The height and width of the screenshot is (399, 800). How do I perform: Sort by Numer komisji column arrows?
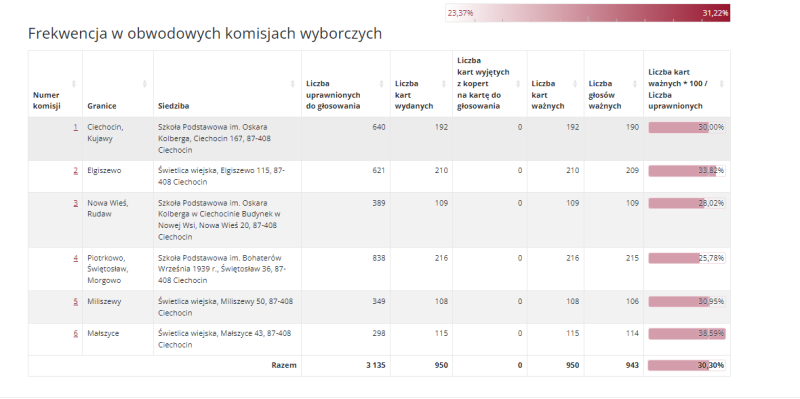(73, 84)
